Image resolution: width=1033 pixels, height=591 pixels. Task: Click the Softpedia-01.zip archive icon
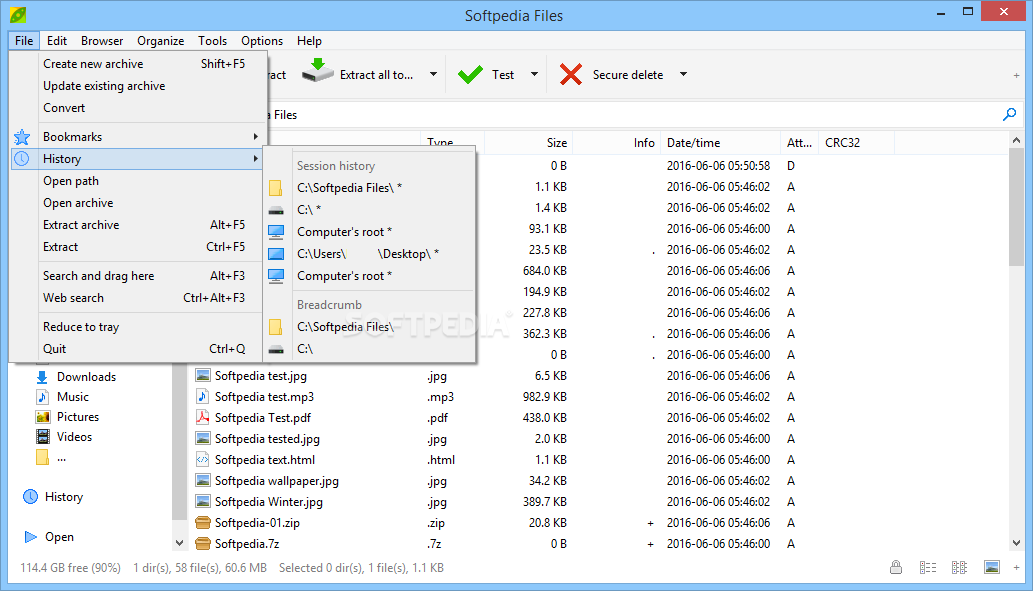coord(203,523)
